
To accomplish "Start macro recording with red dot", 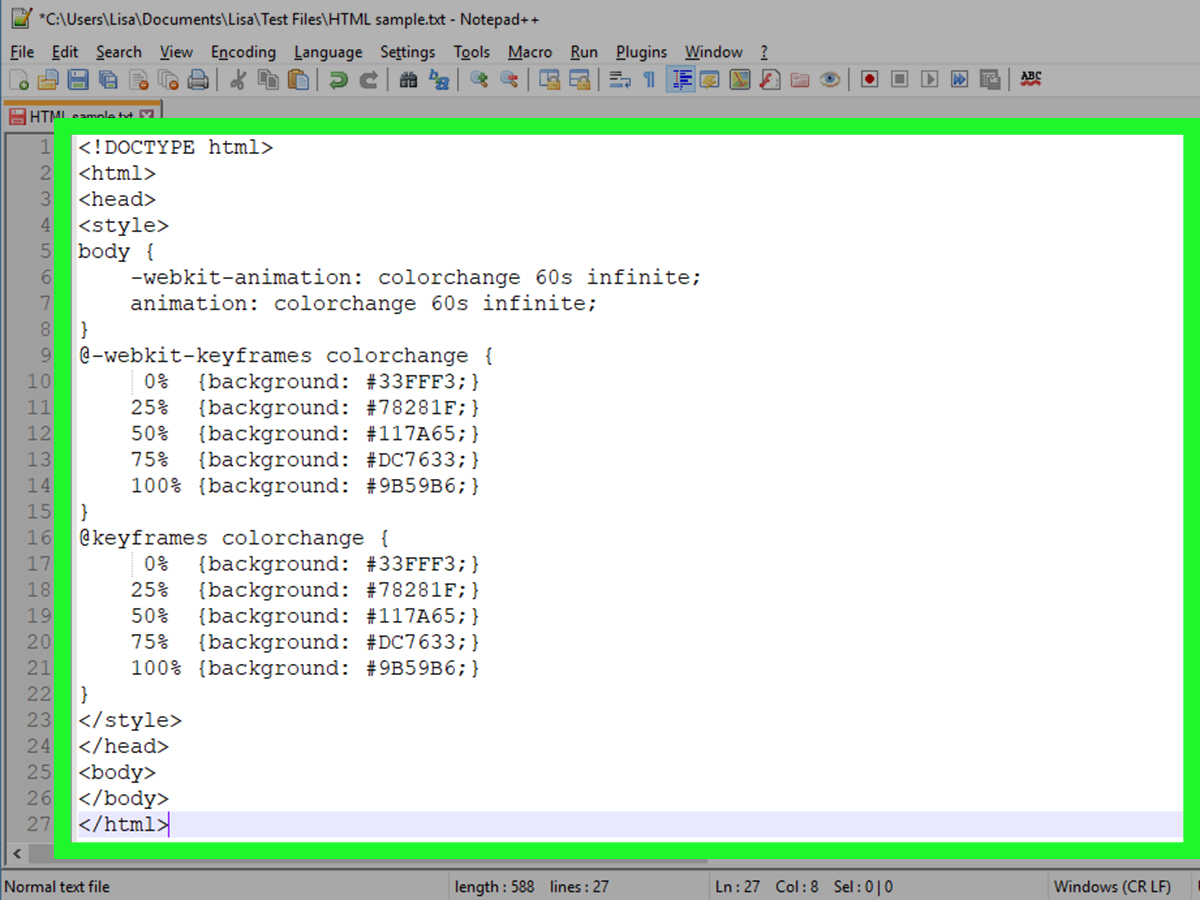I will pyautogui.click(x=869, y=80).
